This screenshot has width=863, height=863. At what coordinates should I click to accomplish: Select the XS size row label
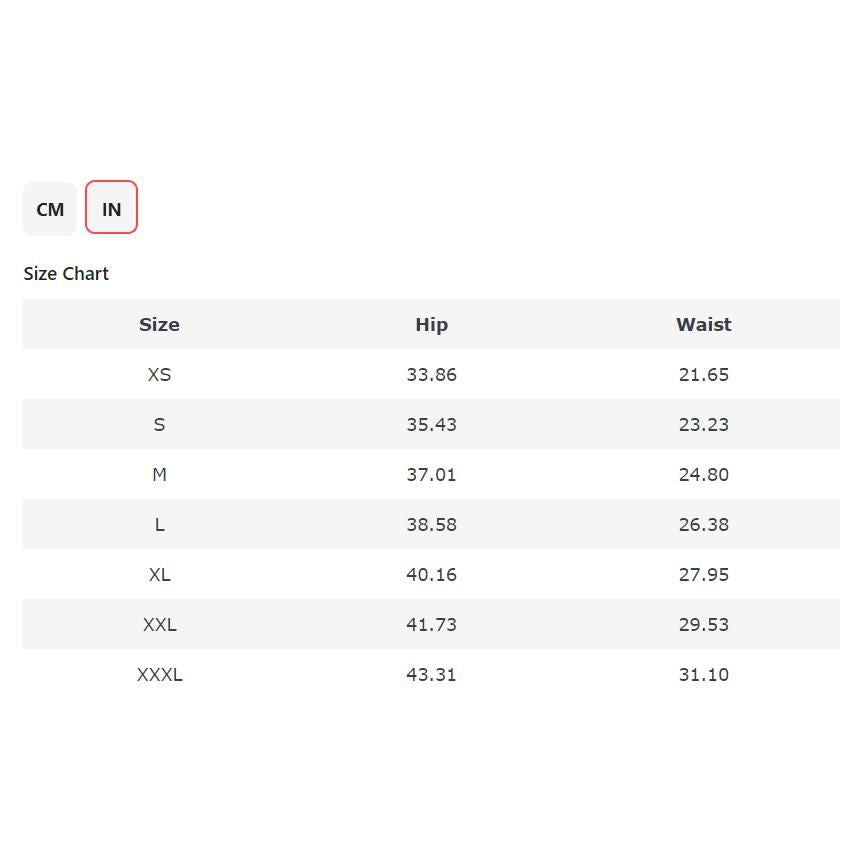tap(159, 375)
